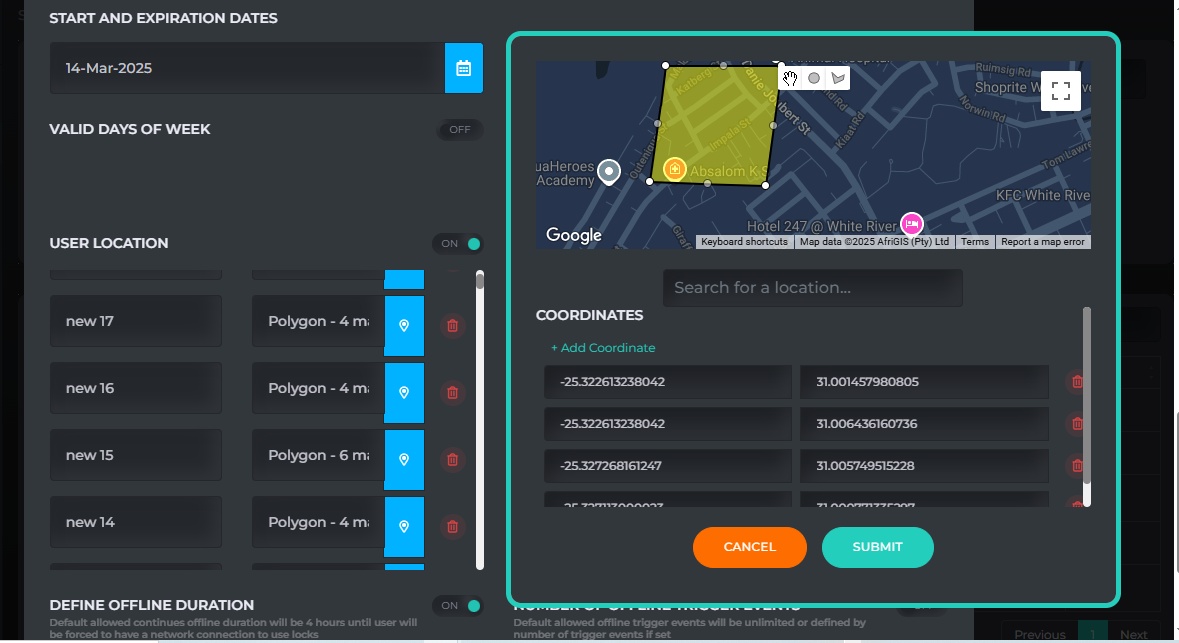Click the AquaHeroes Academy grey map pin
1179x643 pixels.
click(609, 172)
